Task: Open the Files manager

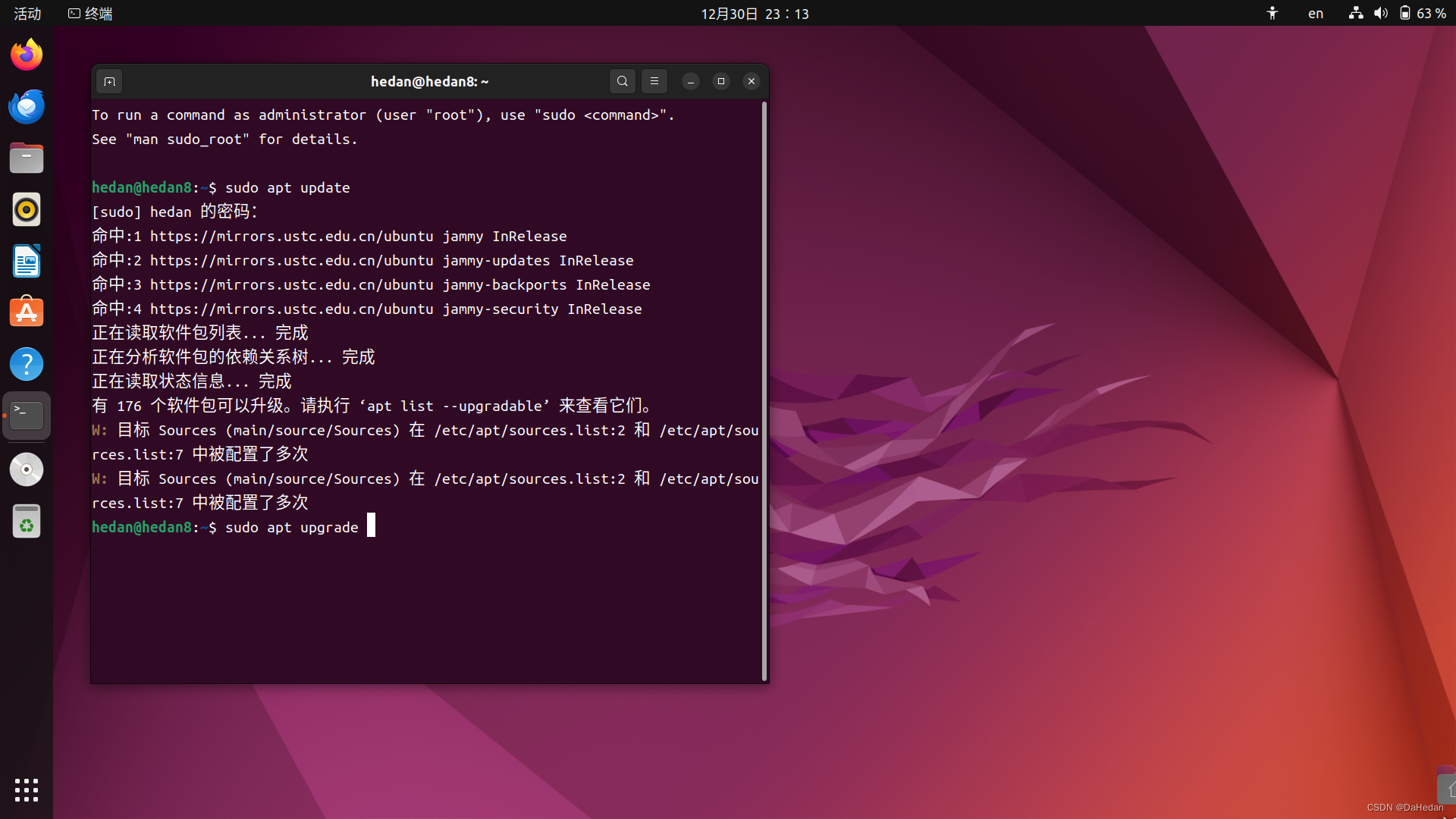Action: point(27,158)
